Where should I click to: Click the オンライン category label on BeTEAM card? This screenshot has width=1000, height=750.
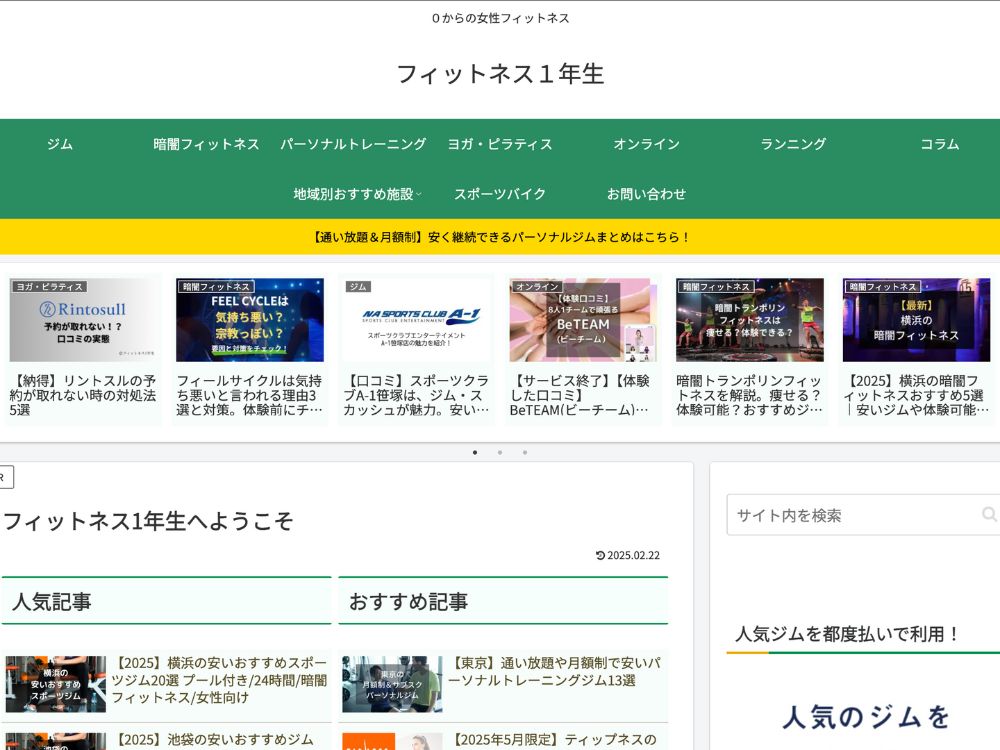click(x=537, y=287)
